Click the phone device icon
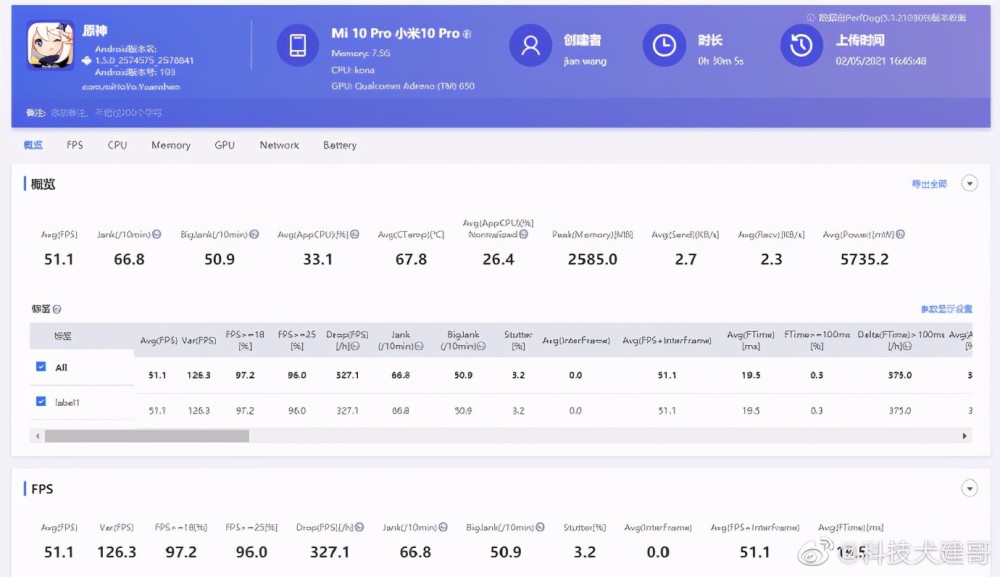 [297, 45]
